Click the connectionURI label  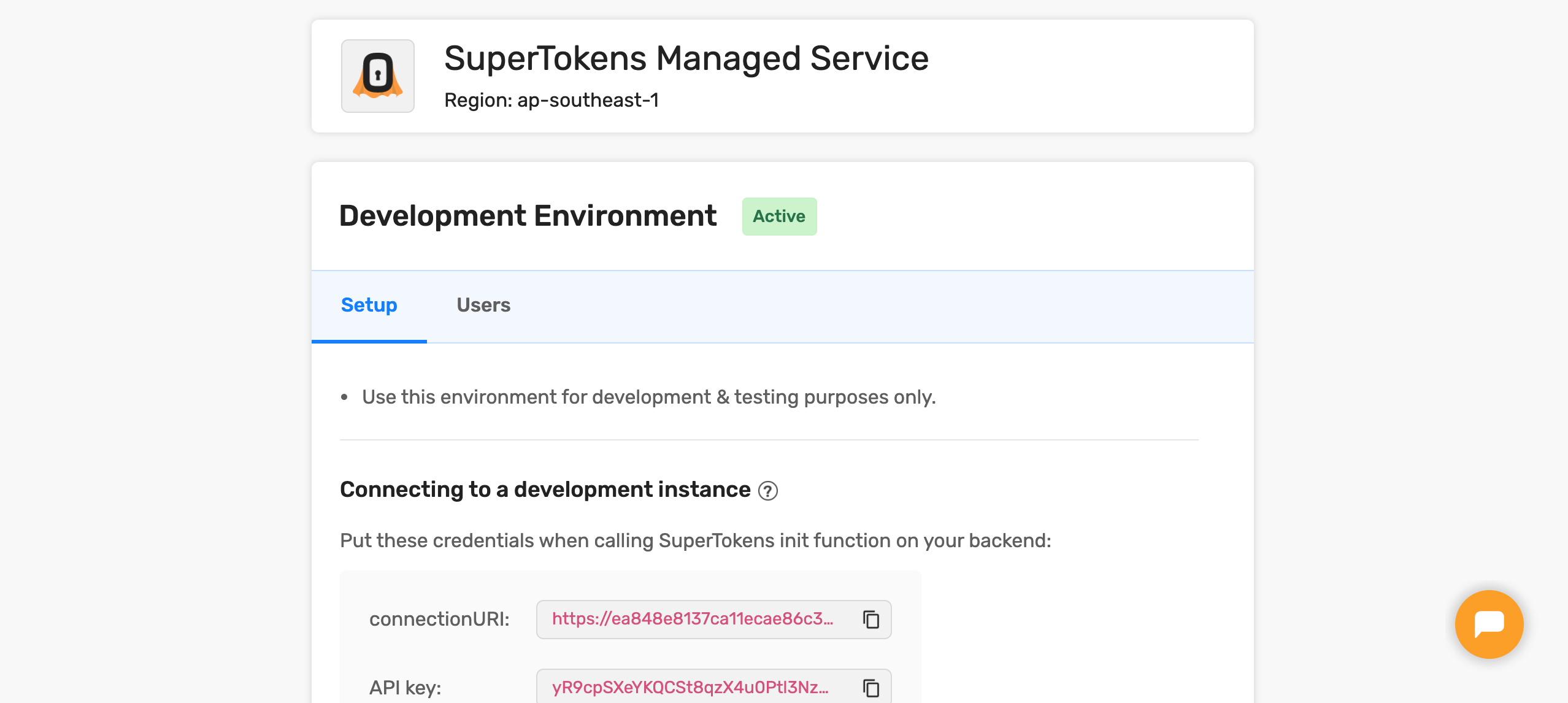point(439,620)
